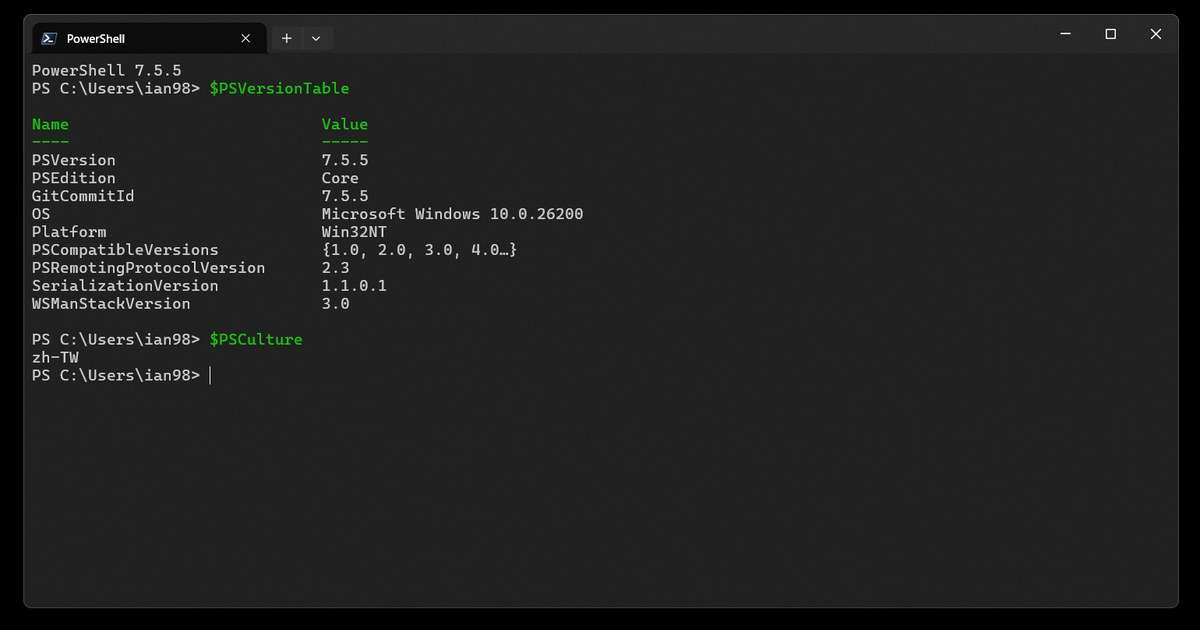Click the Core value text
This screenshot has height=630, width=1200.
[340, 178]
